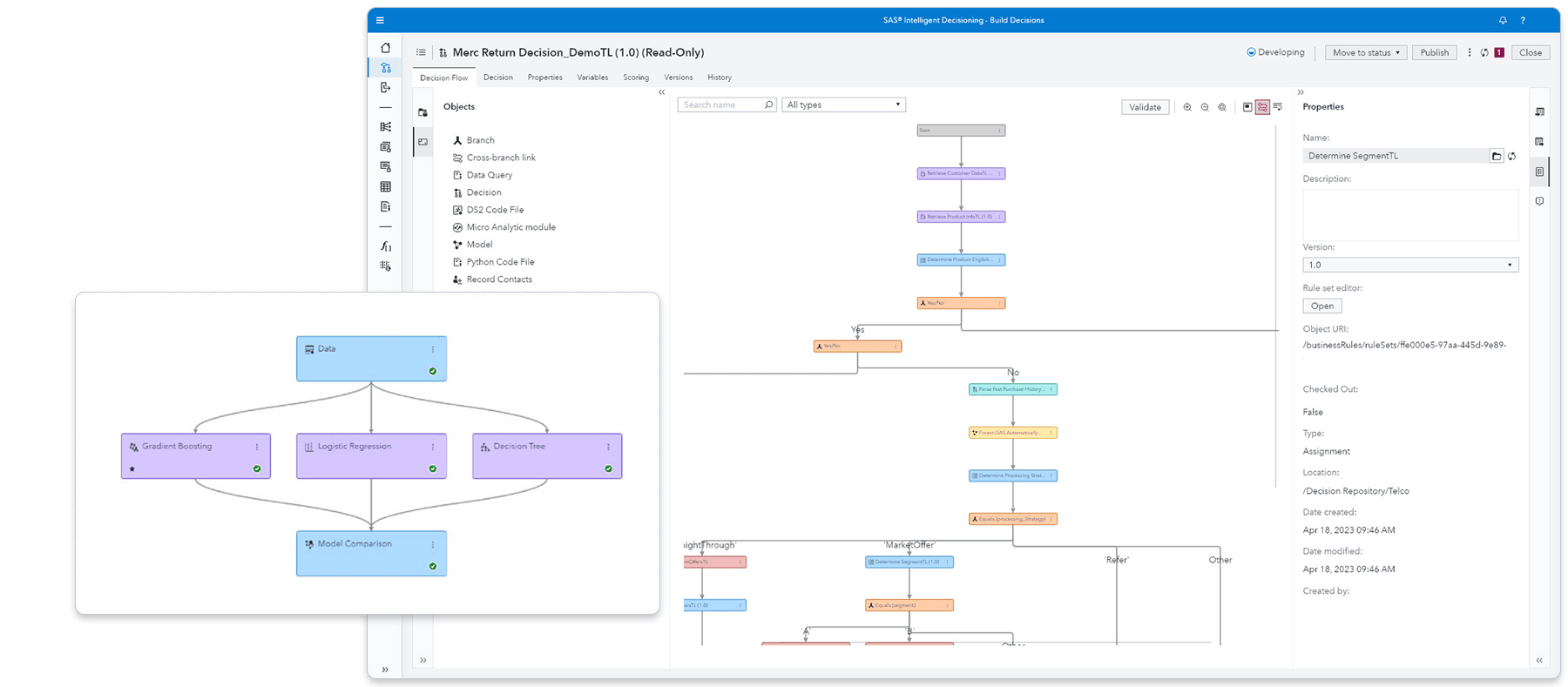The width and height of the screenshot is (1568, 687).
Task: Click the folder browse icon beside Name field
Action: point(1497,156)
